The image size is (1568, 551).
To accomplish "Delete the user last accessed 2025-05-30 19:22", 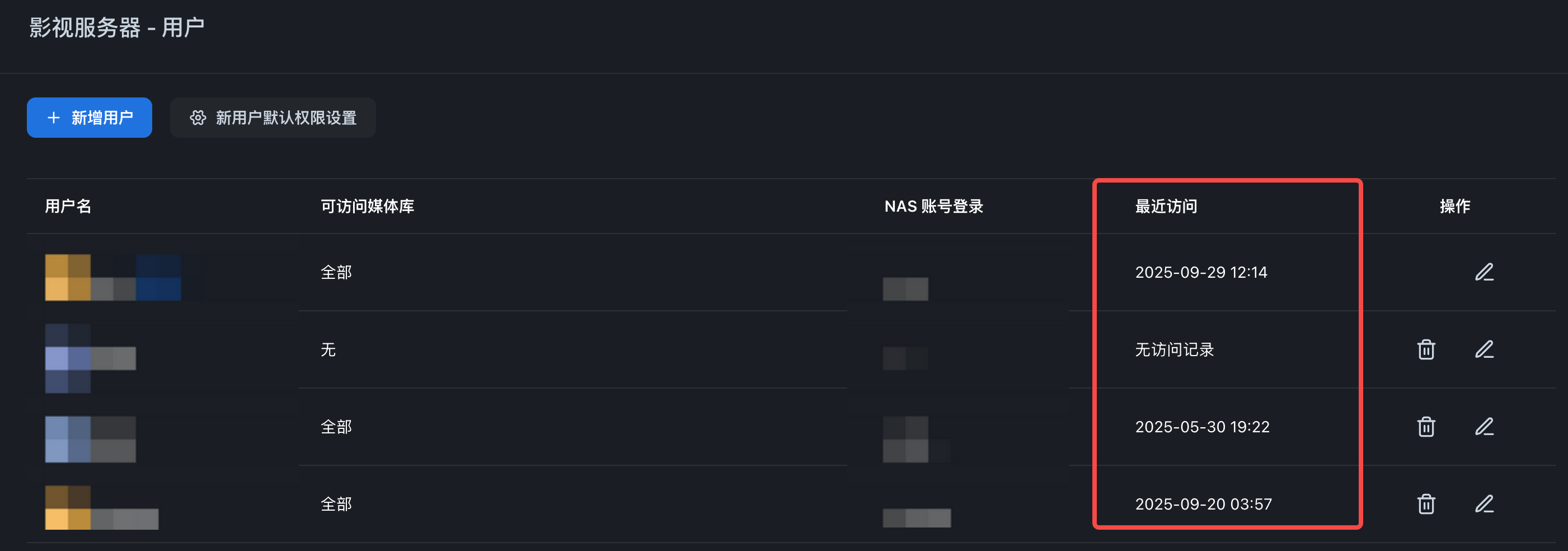I will click(1425, 427).
